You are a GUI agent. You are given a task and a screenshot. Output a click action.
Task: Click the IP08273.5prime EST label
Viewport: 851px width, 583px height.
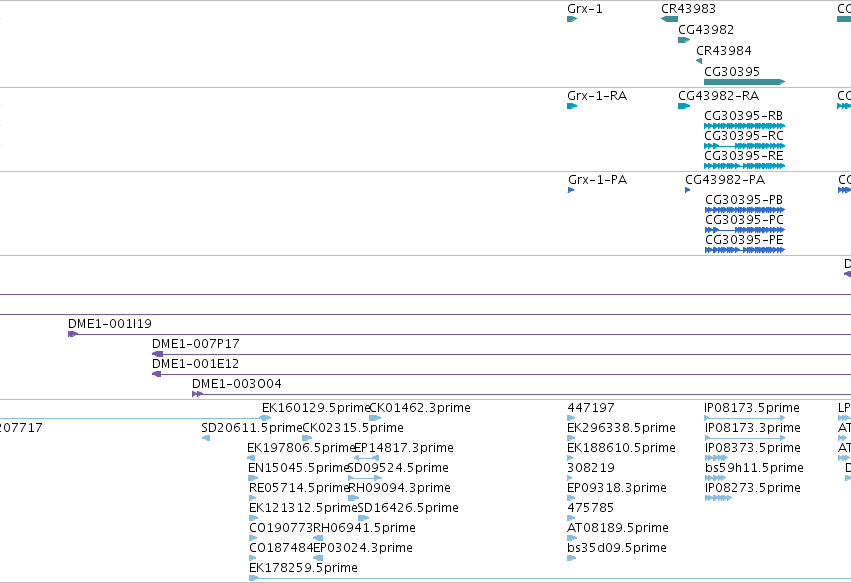point(753,488)
